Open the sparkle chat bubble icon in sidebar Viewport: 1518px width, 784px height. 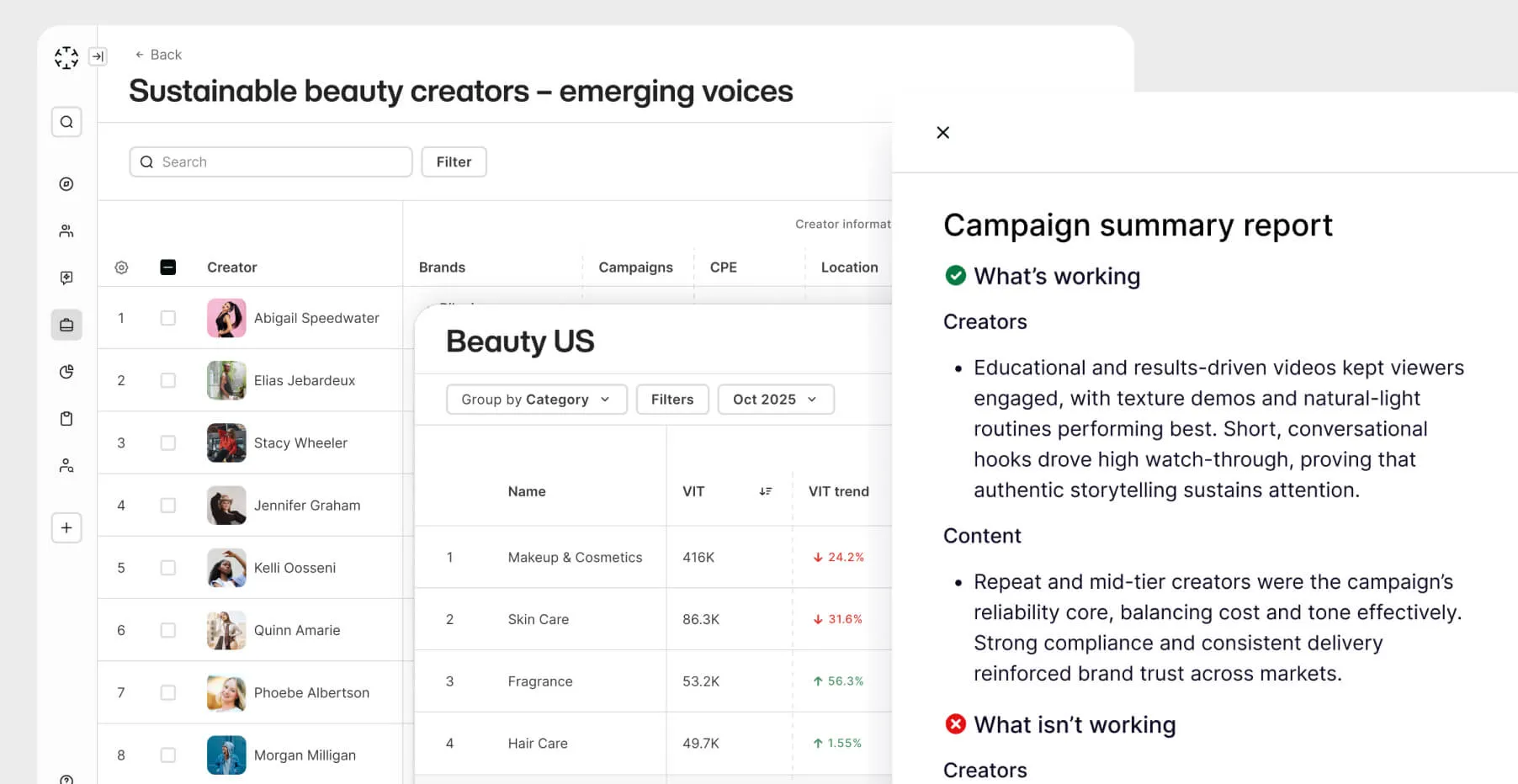tap(66, 278)
